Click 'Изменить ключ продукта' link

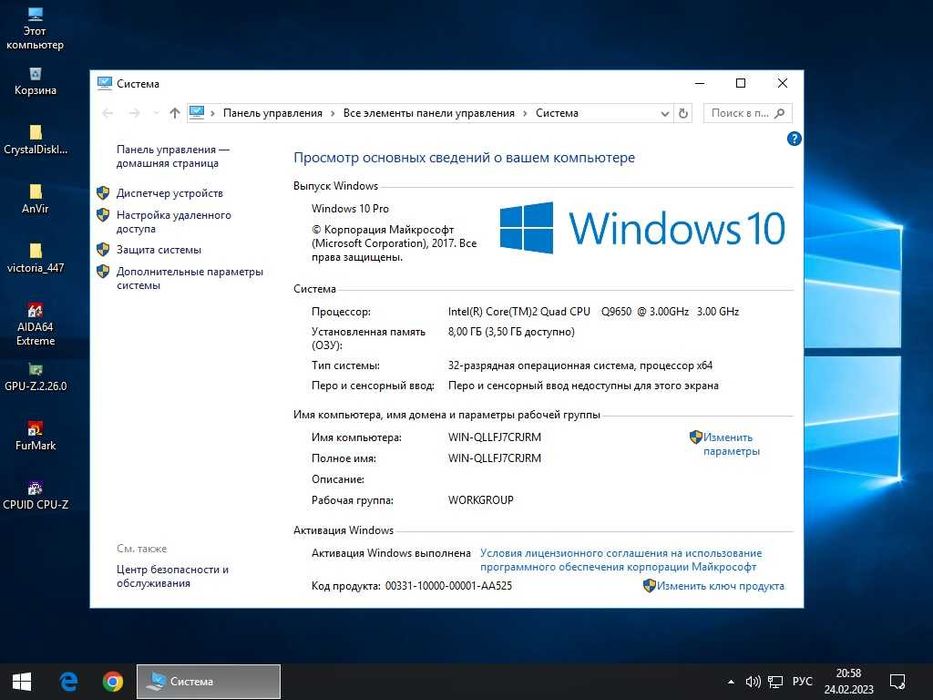pos(721,586)
